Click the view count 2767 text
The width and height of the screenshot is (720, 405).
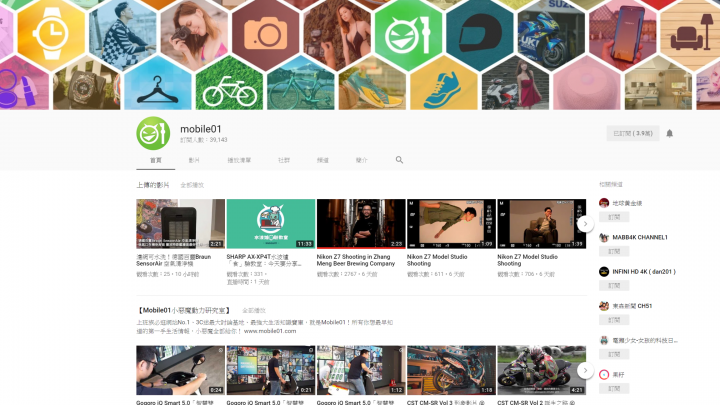click(x=347, y=274)
